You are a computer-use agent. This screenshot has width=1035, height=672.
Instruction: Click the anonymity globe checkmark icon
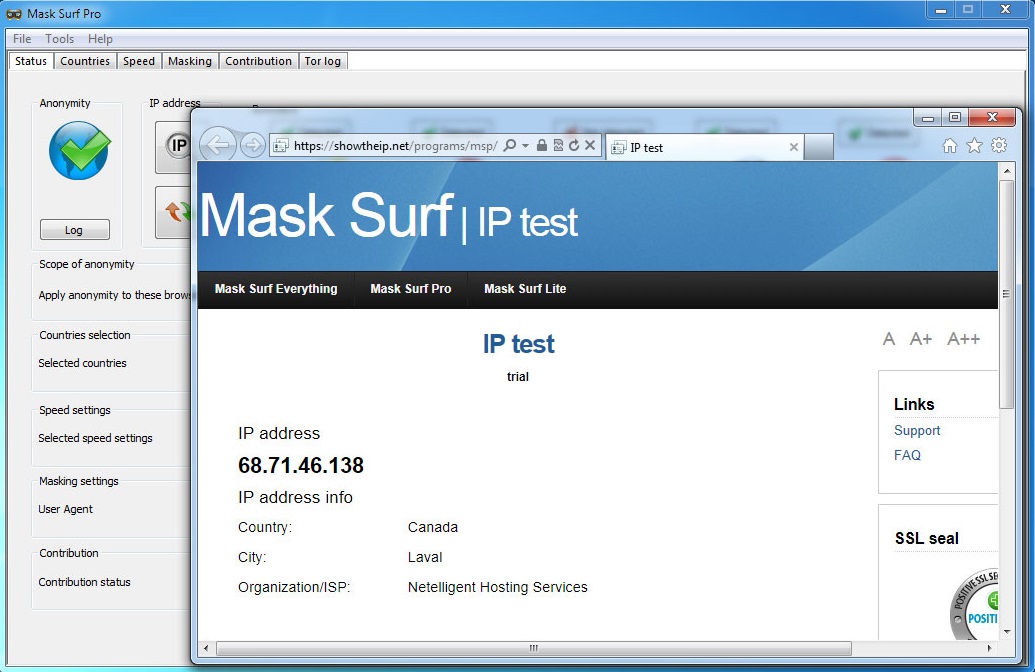point(80,150)
